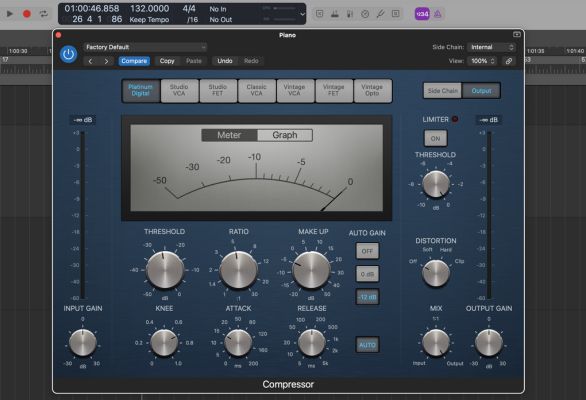This screenshot has height=400, width=586.
Task: Toggle the Cycle loop button
Action: click(44, 14)
